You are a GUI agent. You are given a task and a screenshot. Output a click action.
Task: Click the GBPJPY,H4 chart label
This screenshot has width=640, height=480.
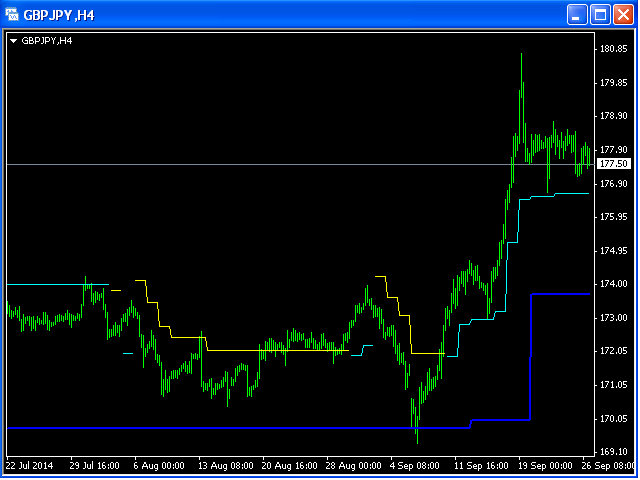point(47,41)
